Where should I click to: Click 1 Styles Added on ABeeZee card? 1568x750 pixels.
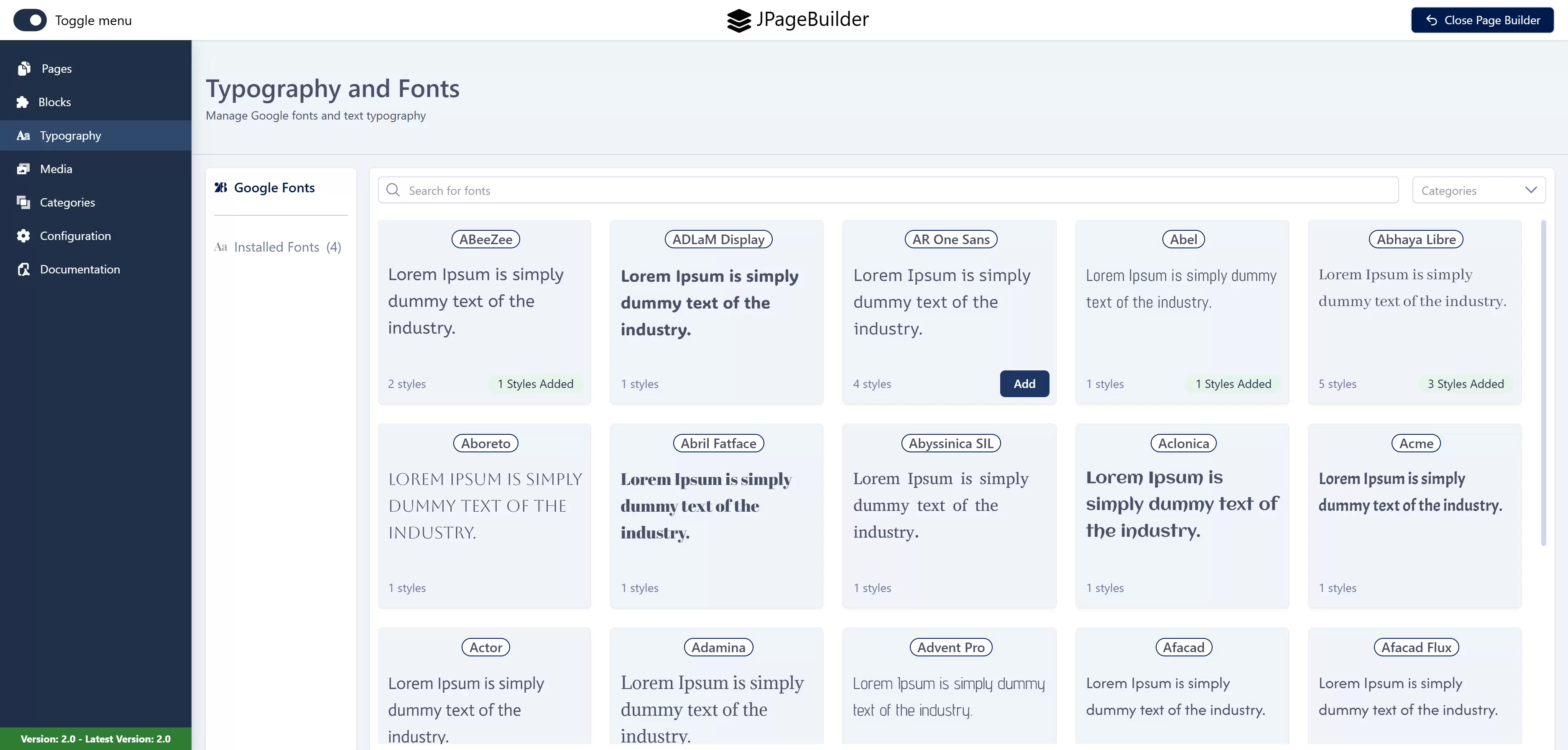(536, 384)
